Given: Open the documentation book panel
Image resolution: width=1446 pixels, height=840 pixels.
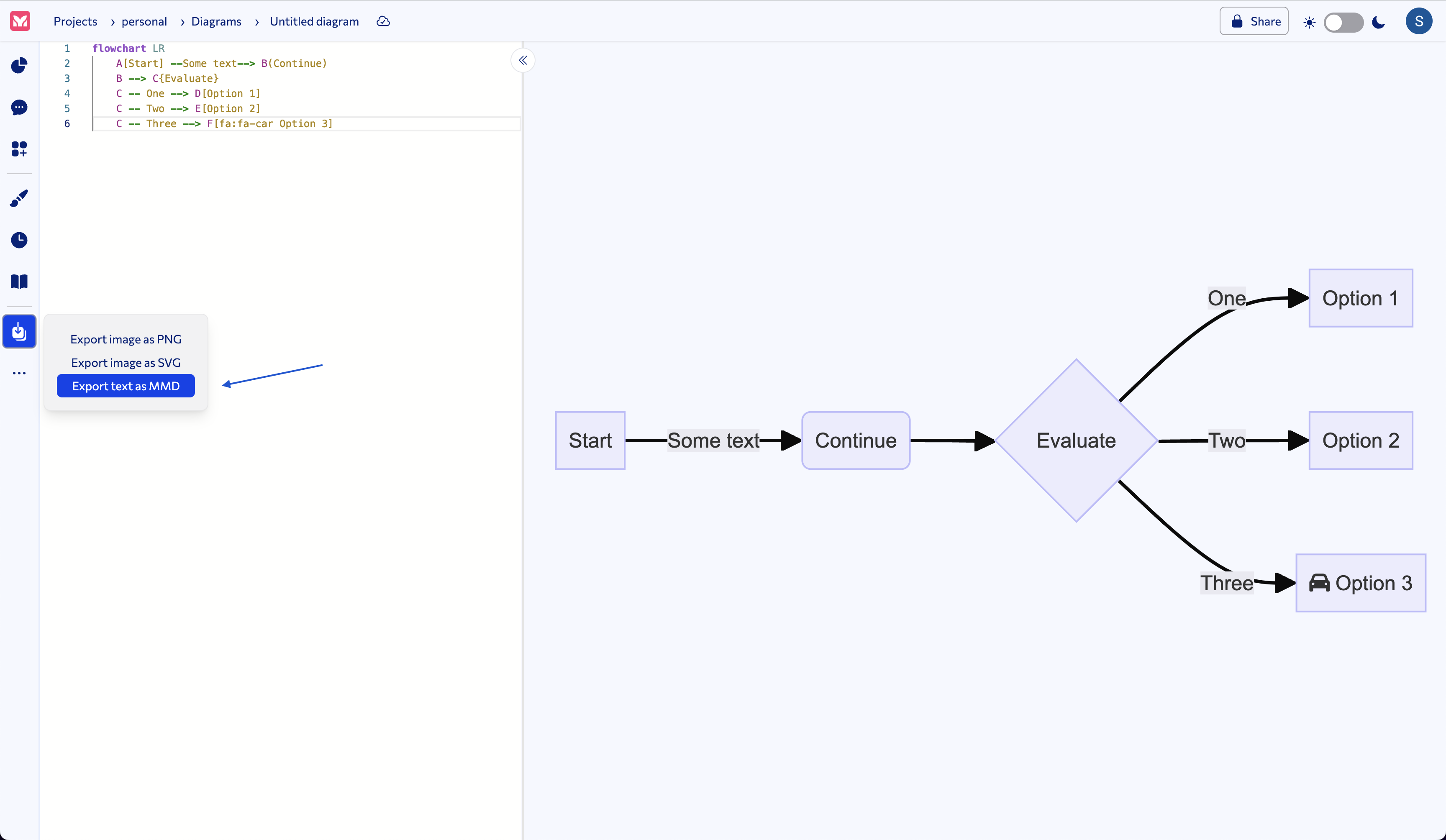Looking at the screenshot, I should coord(19,281).
